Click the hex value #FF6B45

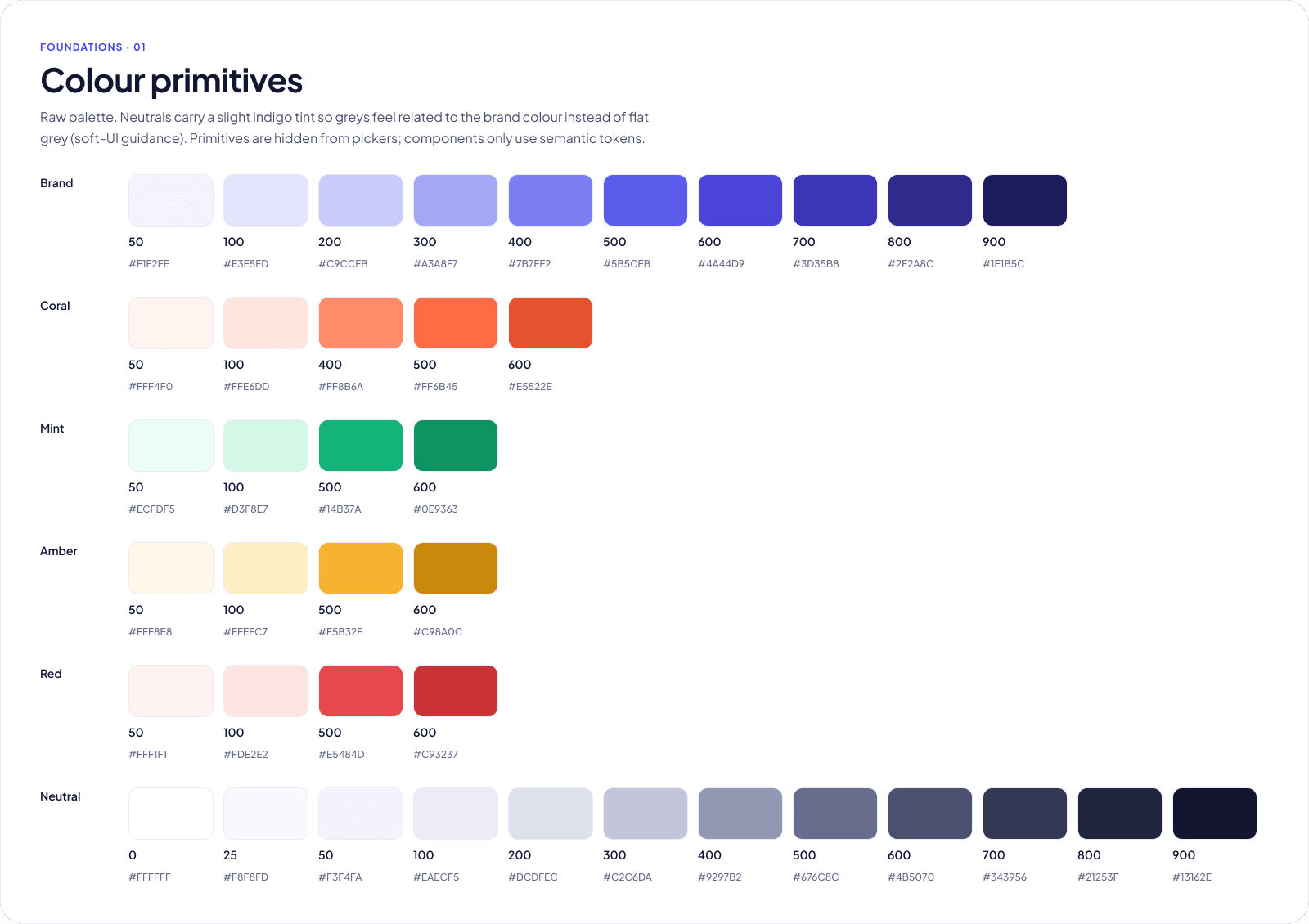tap(435, 387)
